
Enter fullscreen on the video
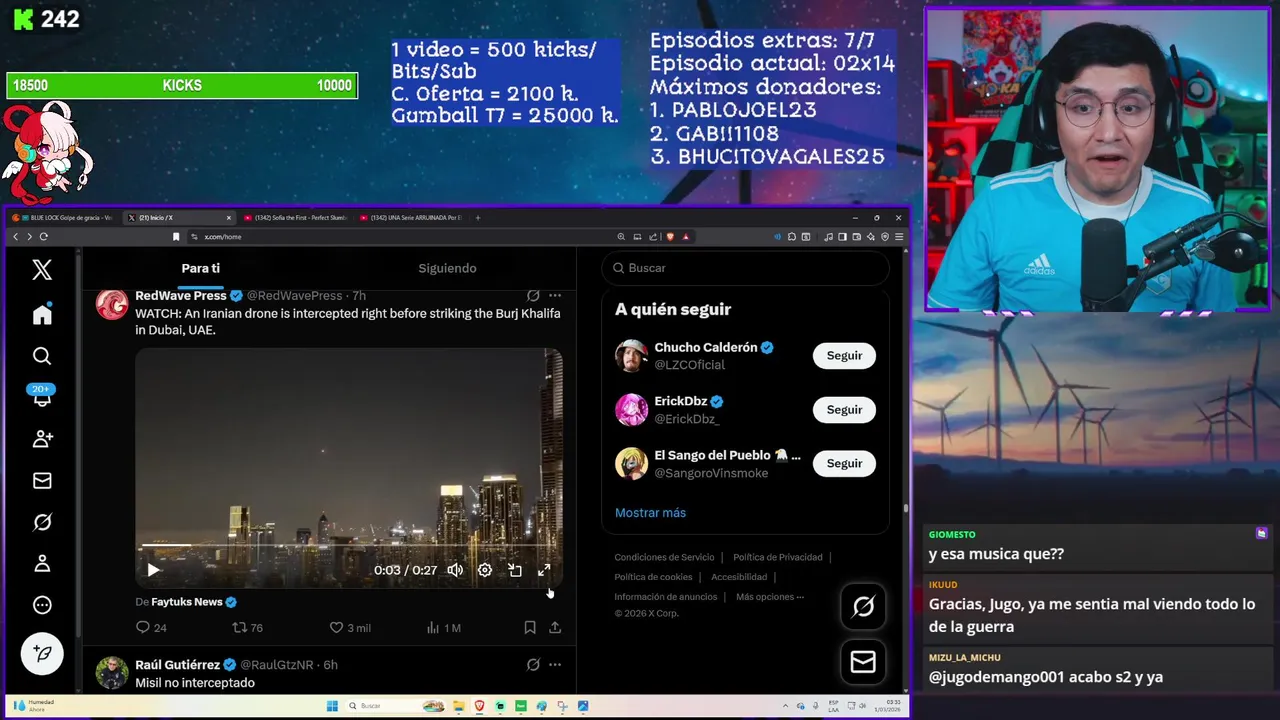click(544, 570)
